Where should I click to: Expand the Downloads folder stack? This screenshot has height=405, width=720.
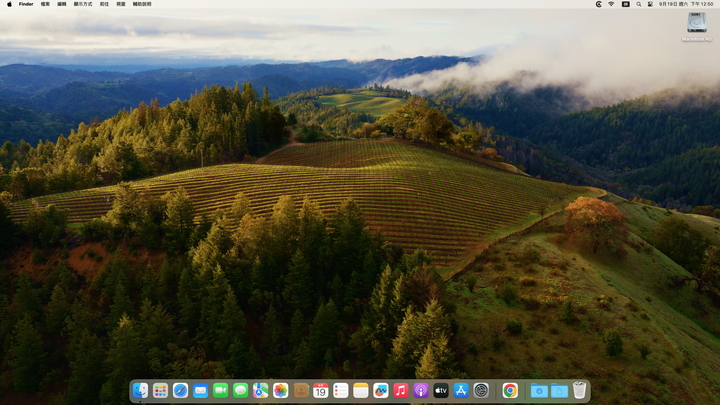click(539, 391)
